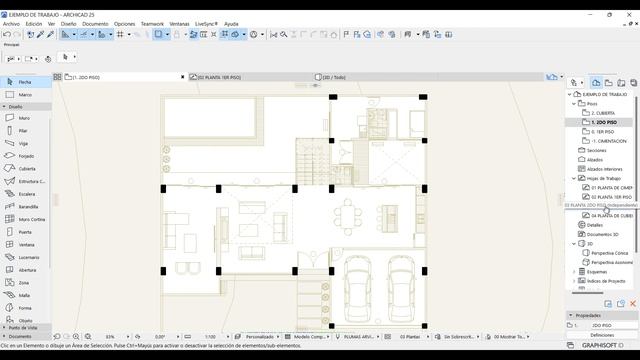
Task: Choose the Puerta door tool
Action: pos(25,232)
